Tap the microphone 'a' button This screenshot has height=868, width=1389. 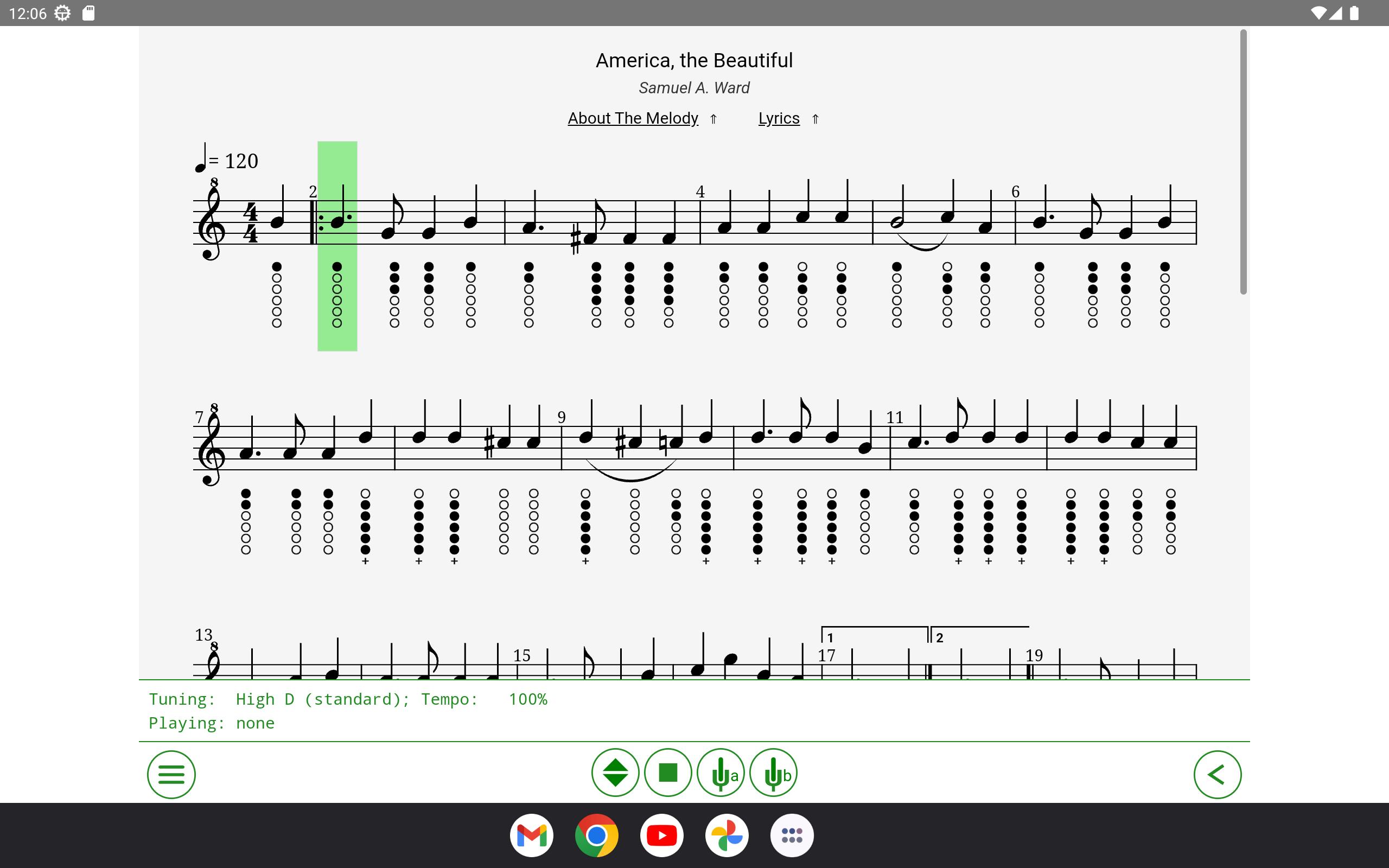(721, 773)
